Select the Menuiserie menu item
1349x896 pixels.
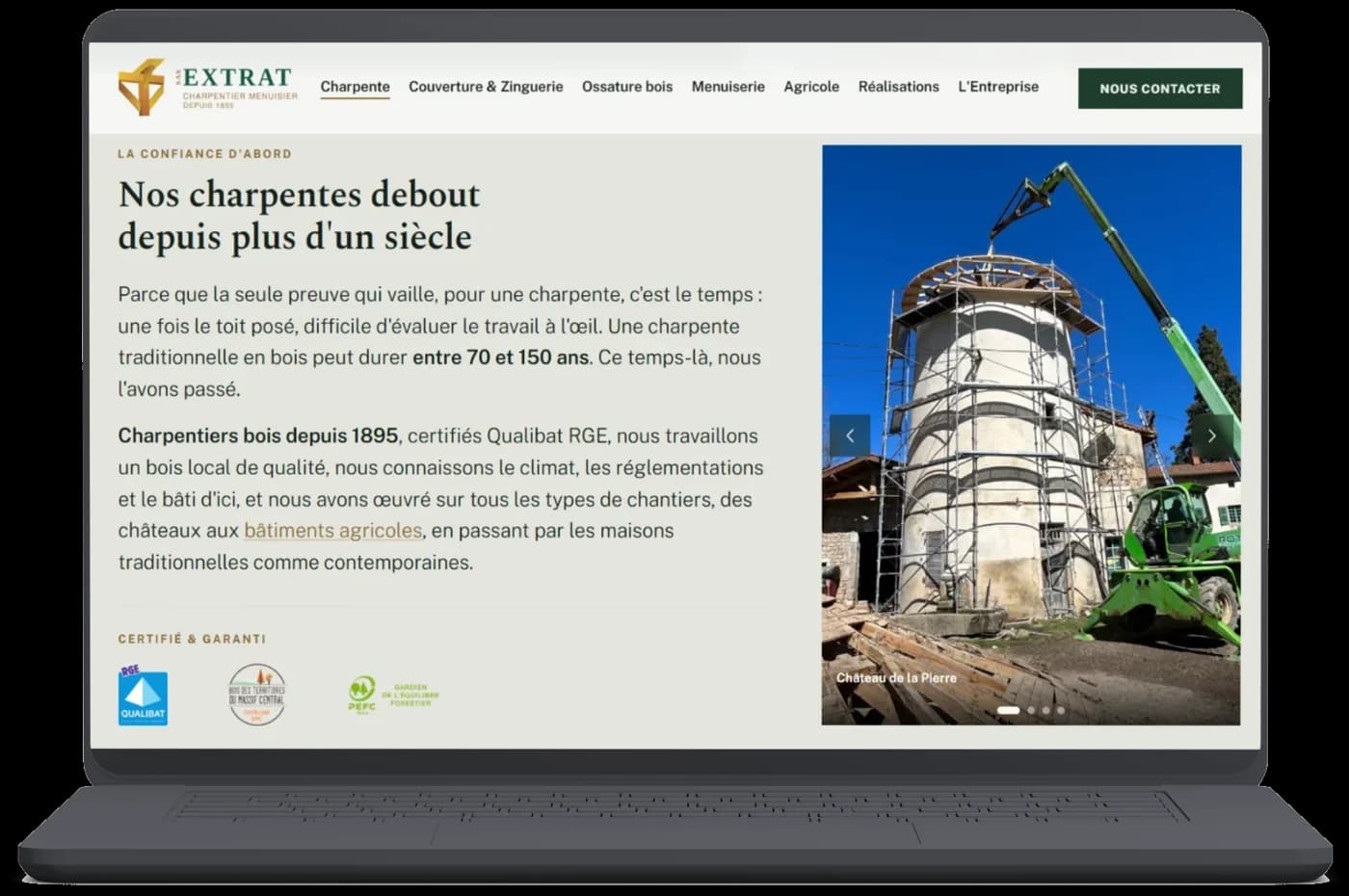point(728,87)
